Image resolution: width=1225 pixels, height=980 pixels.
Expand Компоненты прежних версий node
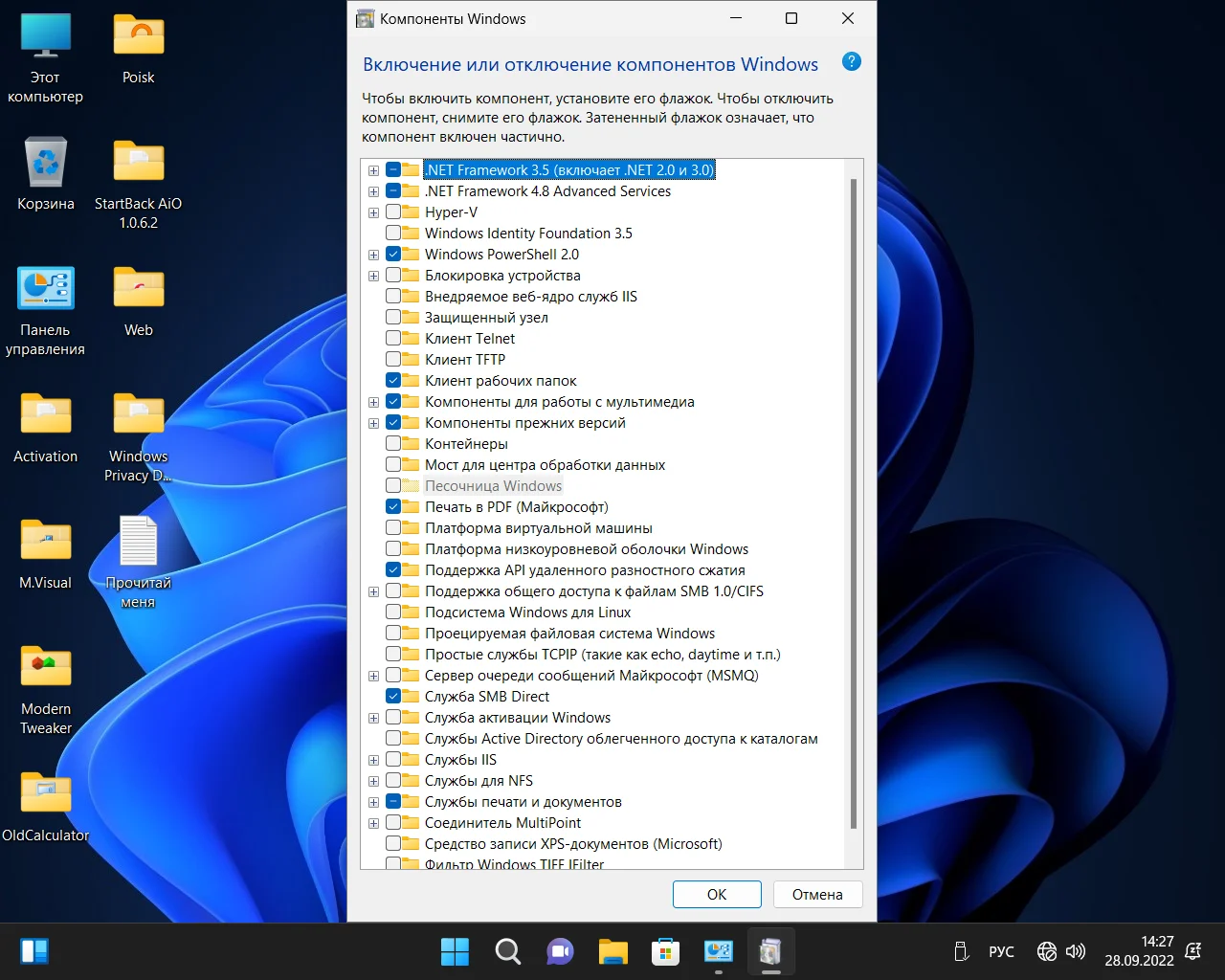pos(374,423)
